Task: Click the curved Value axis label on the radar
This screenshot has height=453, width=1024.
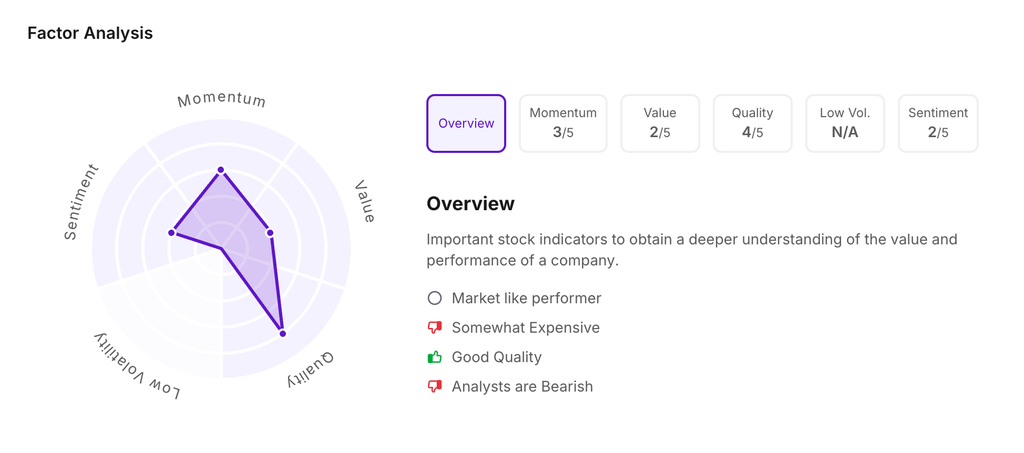Action: click(365, 202)
